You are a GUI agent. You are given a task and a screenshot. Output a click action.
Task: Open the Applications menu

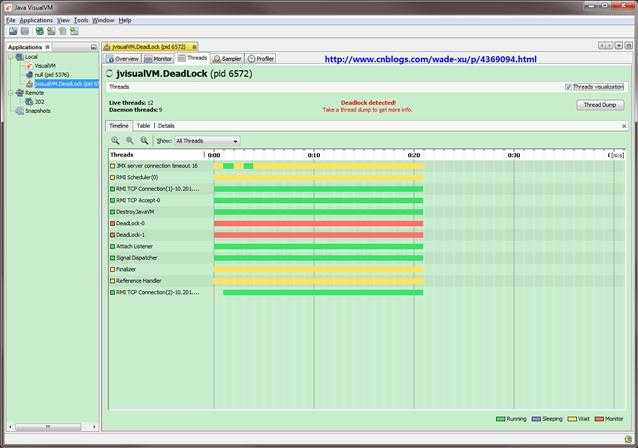click(x=36, y=20)
